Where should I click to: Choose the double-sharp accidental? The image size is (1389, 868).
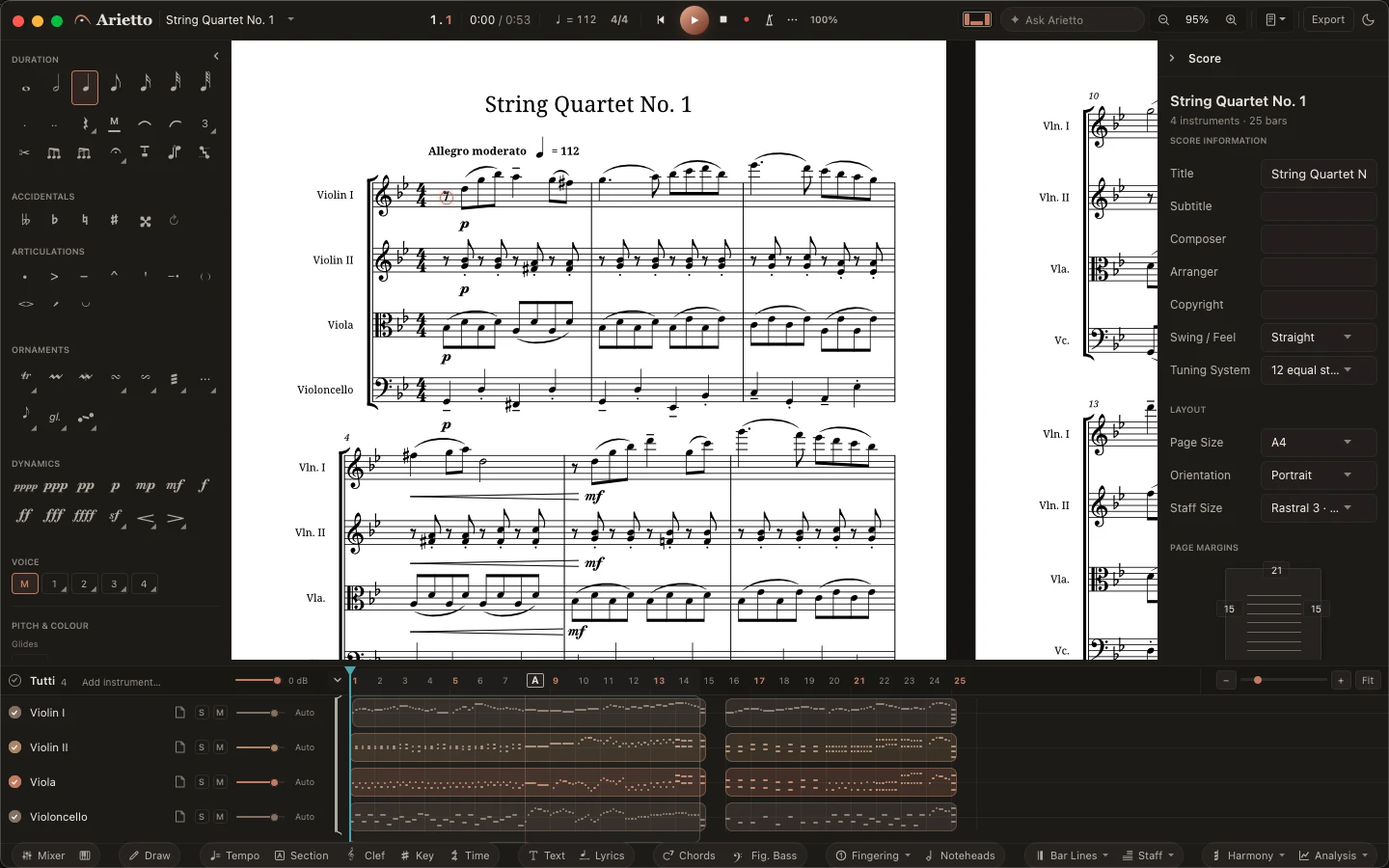click(x=145, y=221)
